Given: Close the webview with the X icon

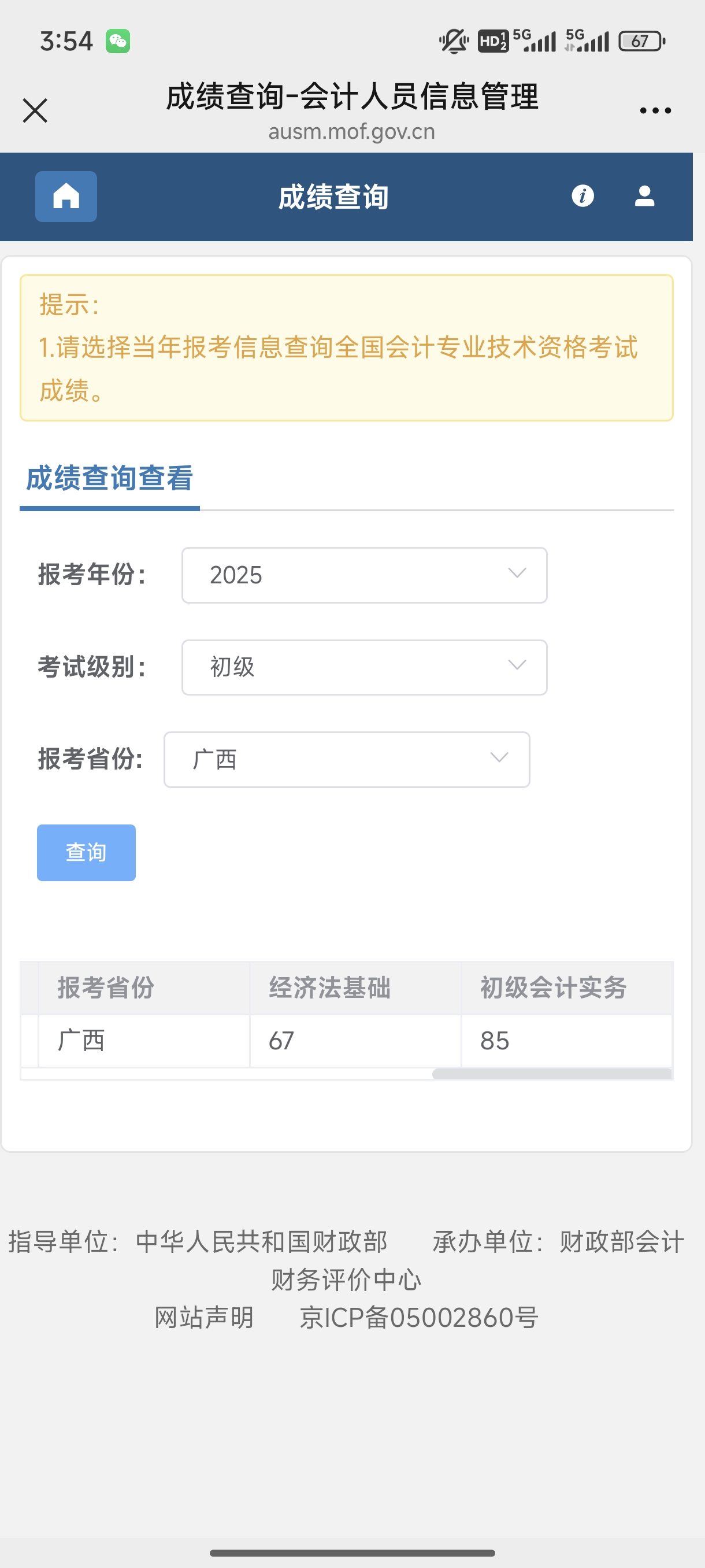Looking at the screenshot, I should (35, 111).
